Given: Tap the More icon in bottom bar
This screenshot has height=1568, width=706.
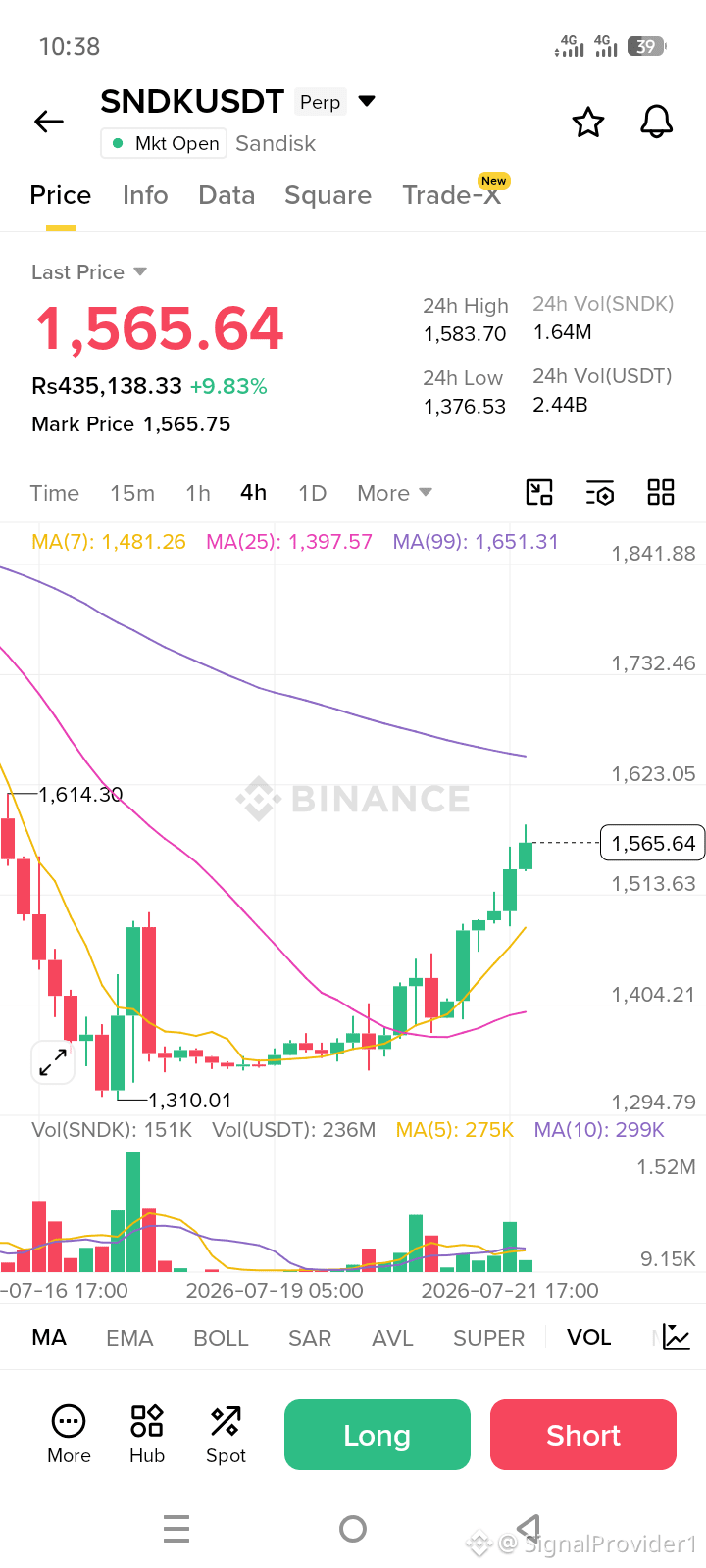Looking at the screenshot, I should (69, 1435).
